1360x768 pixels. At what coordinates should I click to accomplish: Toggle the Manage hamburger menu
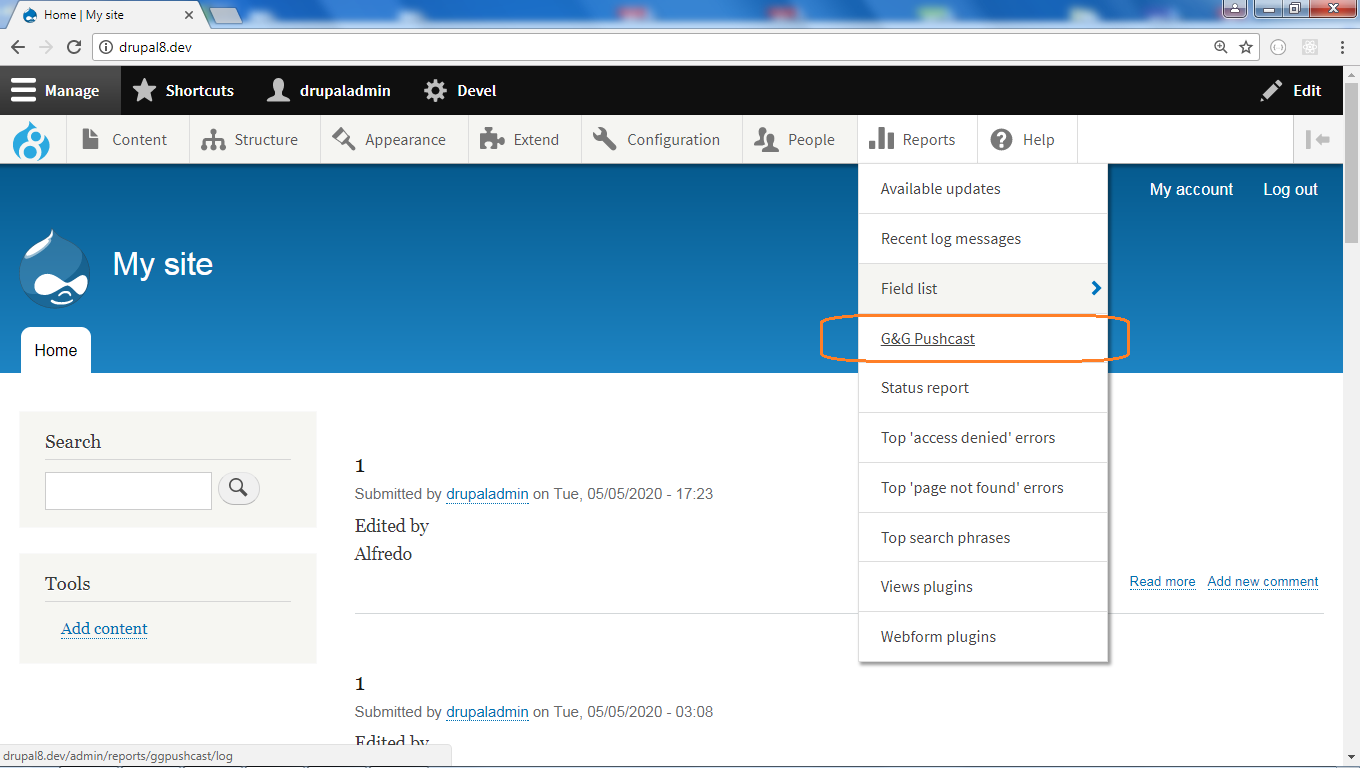click(24, 90)
